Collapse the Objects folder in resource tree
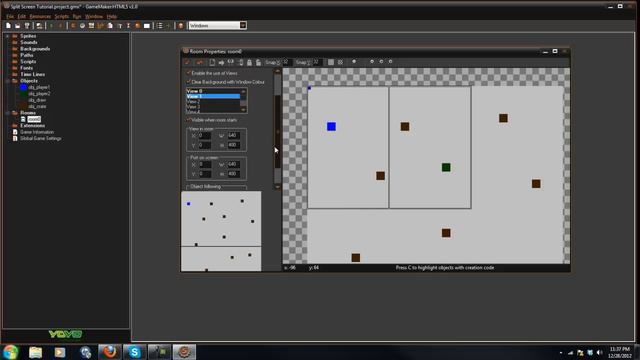Image resolution: width=640 pixels, height=360 pixels. point(7,81)
